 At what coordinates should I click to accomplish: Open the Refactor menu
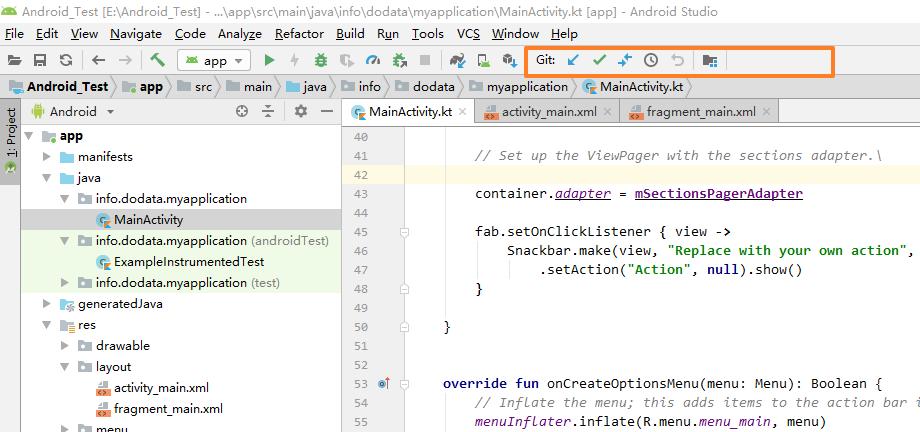tap(299, 34)
